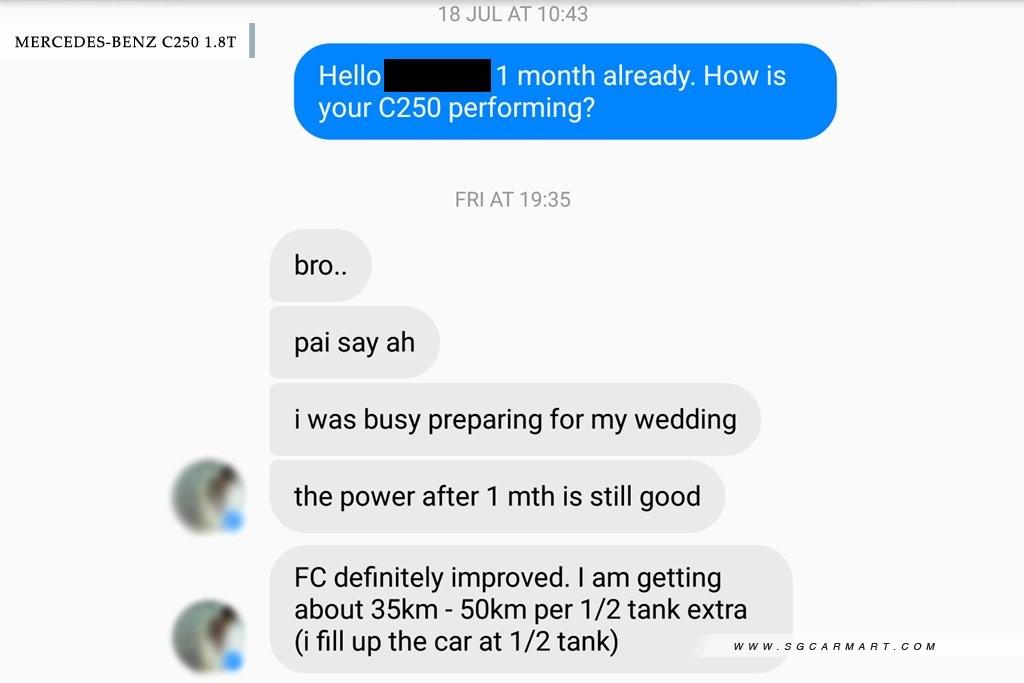
Task: Open the www.sgcarmart.com watermark link
Action: coord(835,646)
